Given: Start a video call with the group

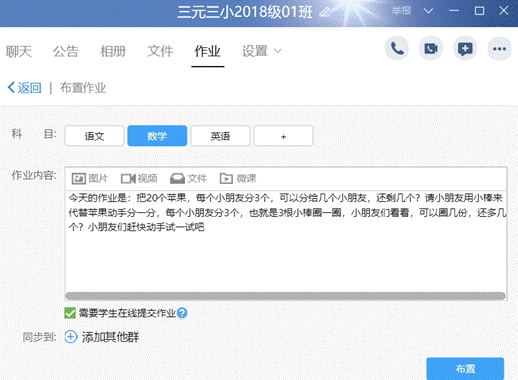Looking at the screenshot, I should click(x=431, y=49).
